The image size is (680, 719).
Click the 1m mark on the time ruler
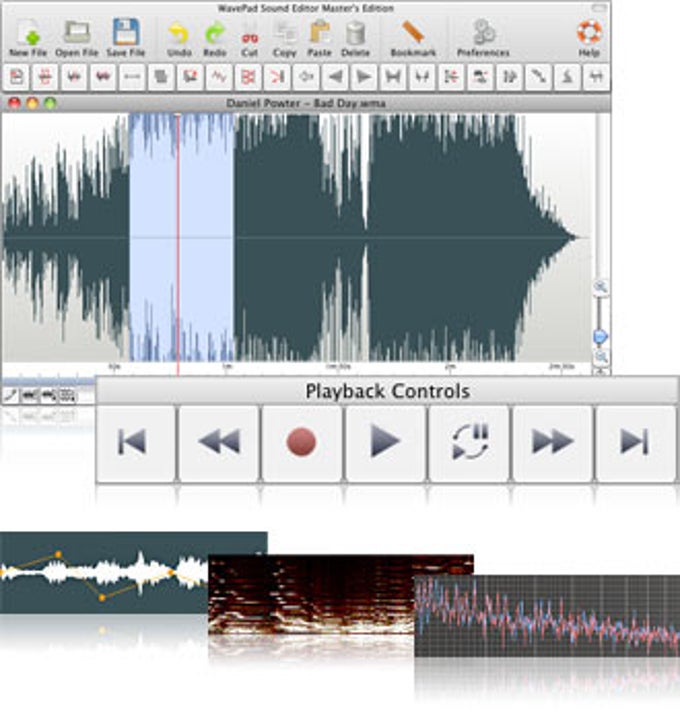pyautogui.click(x=227, y=366)
